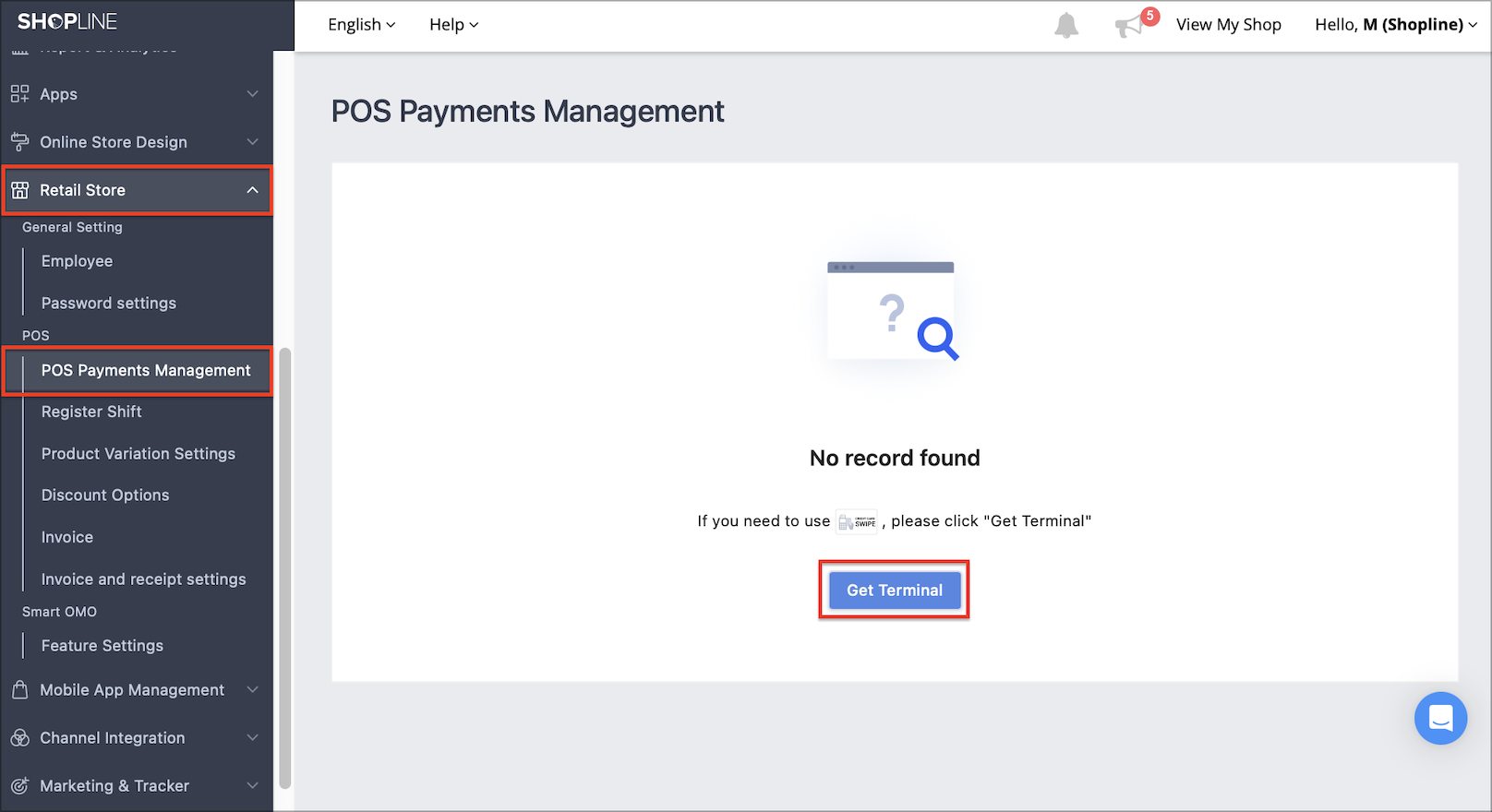Open the Help dropdown
1492x812 pixels.
453,25
